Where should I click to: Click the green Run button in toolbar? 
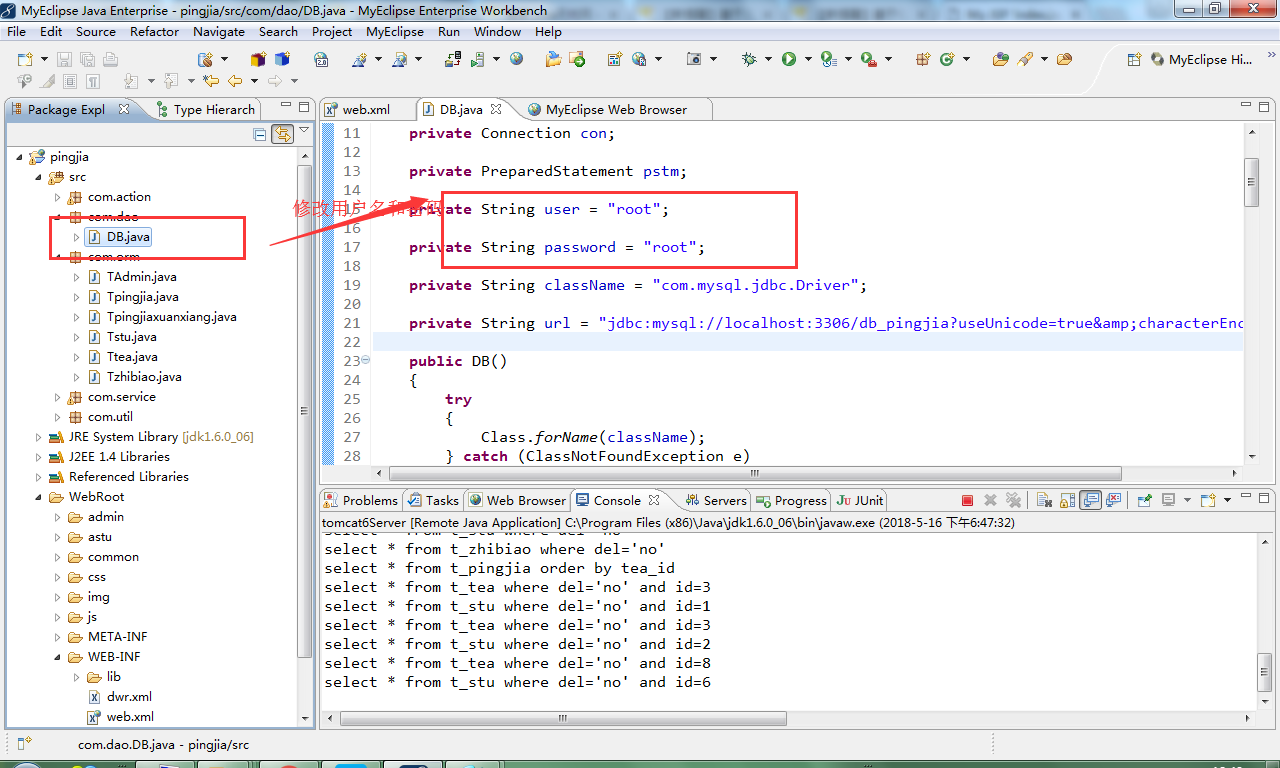[x=789, y=59]
